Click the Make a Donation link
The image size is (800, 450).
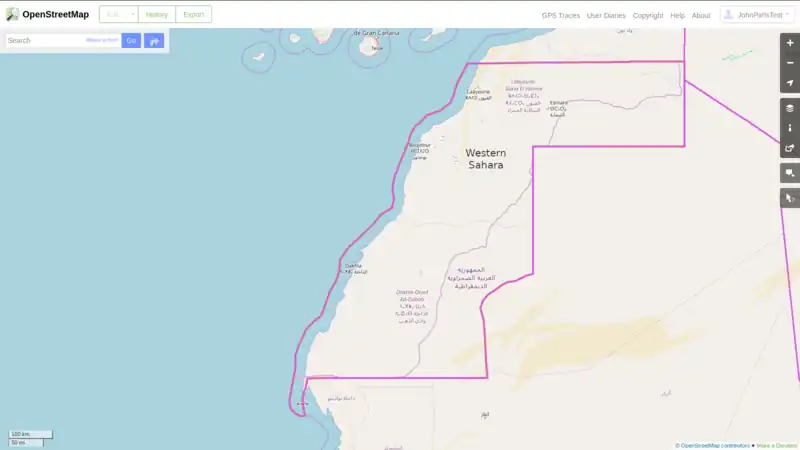click(x=777, y=445)
